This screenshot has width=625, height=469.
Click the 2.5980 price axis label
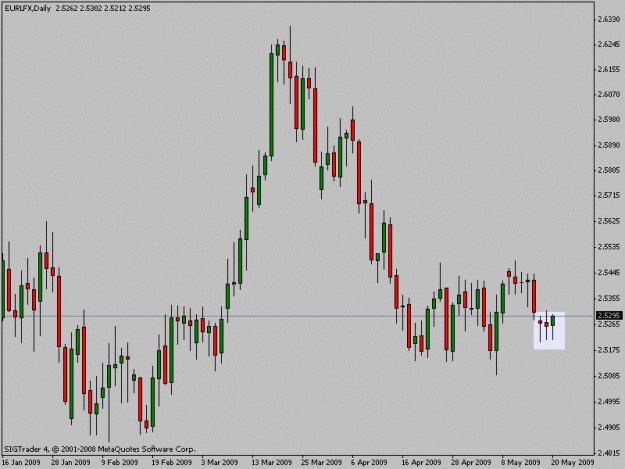609,120
